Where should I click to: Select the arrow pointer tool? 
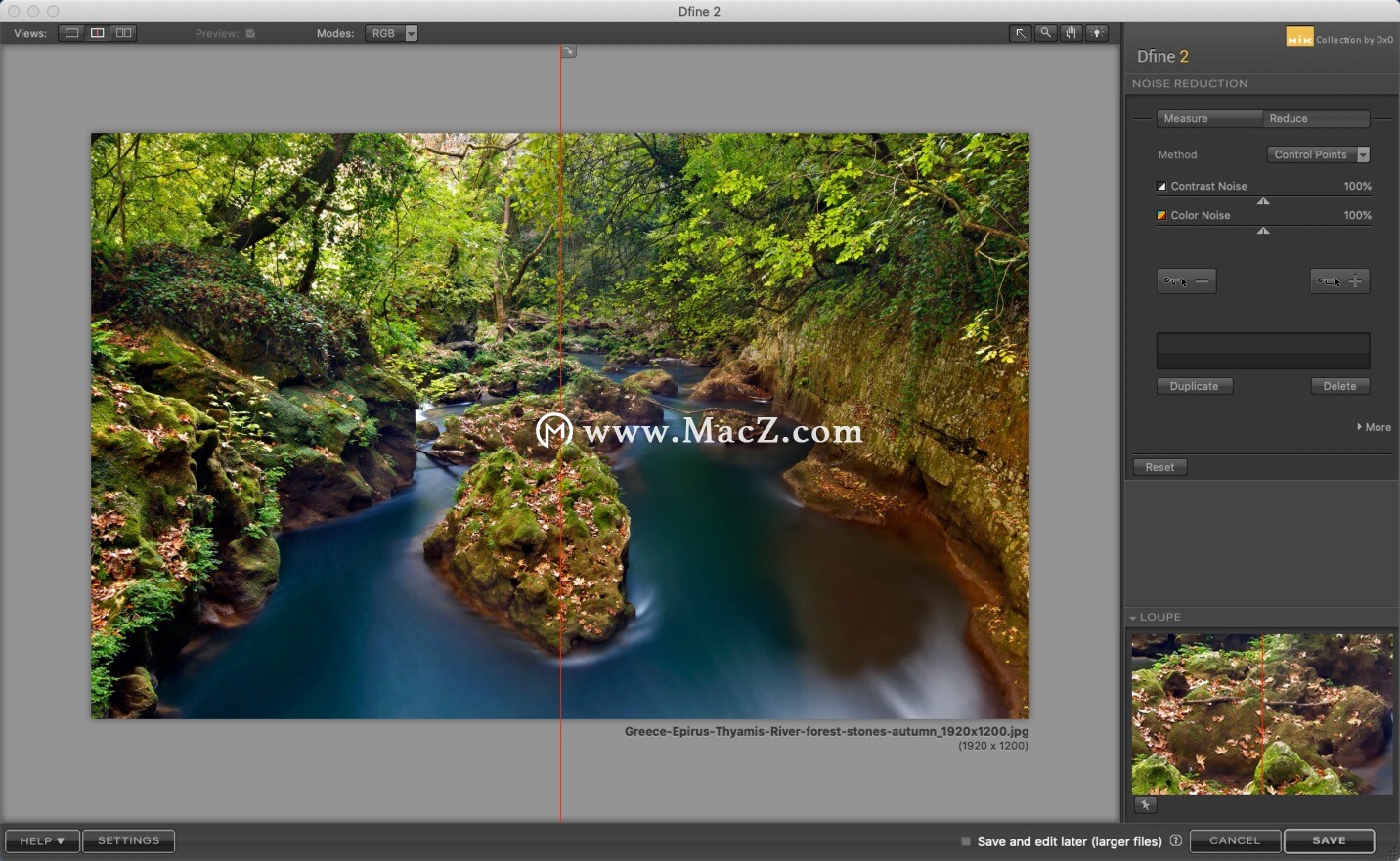(1021, 33)
